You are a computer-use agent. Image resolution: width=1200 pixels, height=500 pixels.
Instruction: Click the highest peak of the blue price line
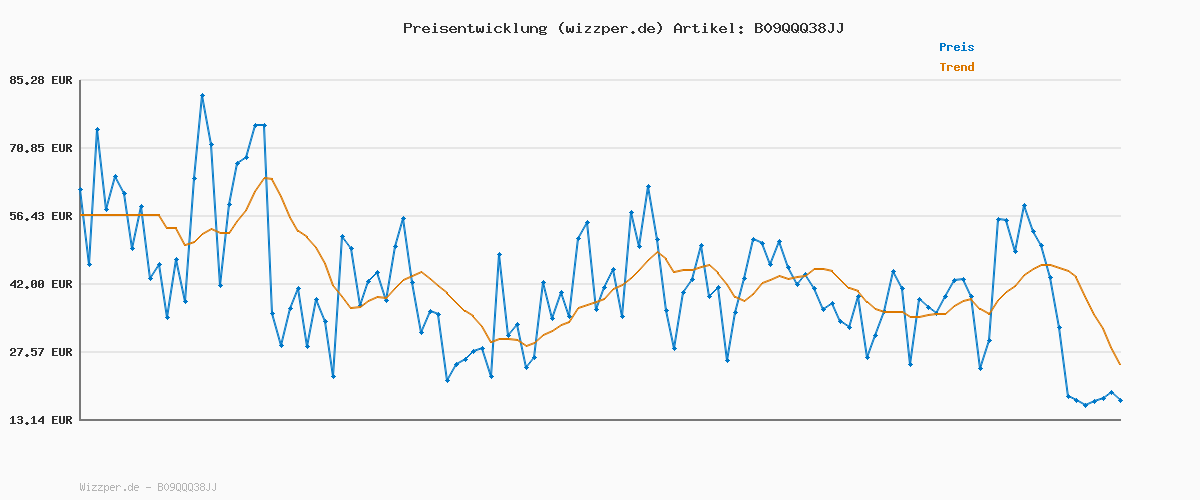(x=202, y=96)
